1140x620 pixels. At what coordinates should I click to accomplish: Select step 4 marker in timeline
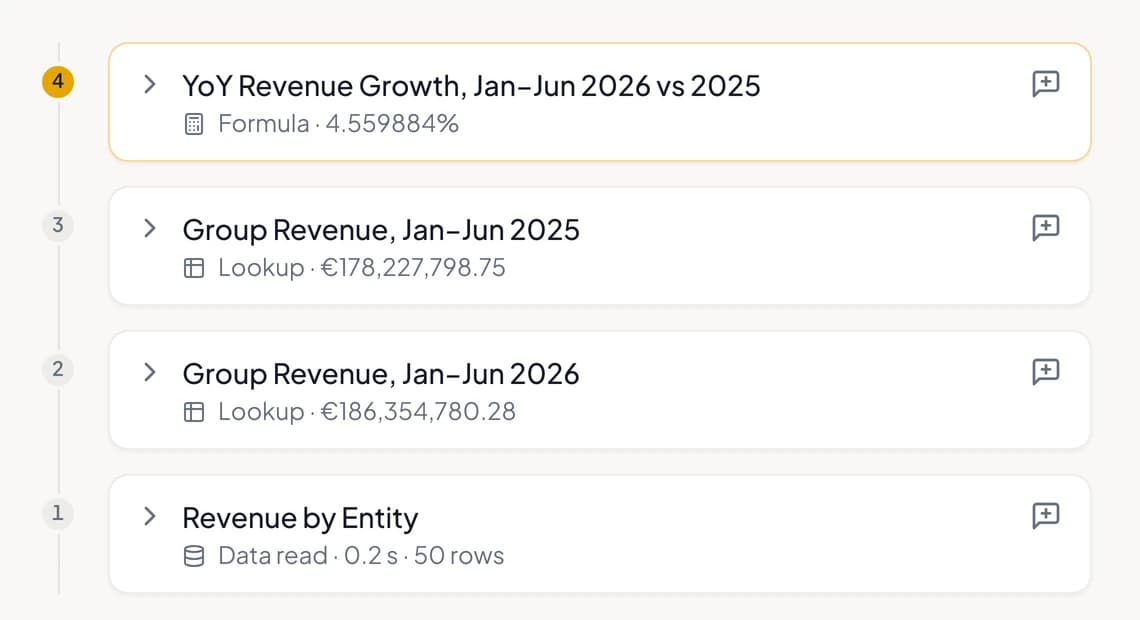pos(58,81)
